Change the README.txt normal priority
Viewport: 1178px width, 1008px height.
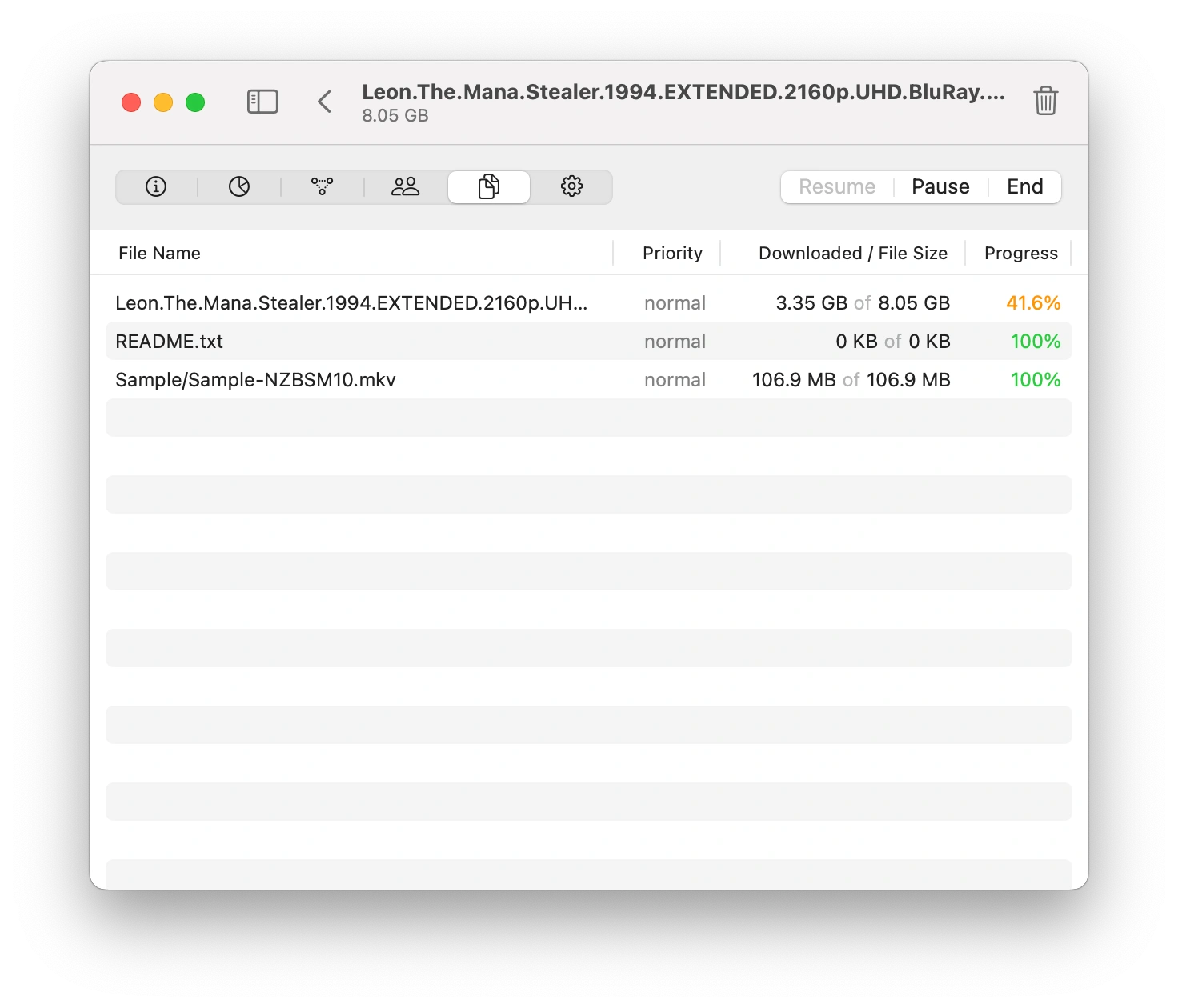click(675, 342)
